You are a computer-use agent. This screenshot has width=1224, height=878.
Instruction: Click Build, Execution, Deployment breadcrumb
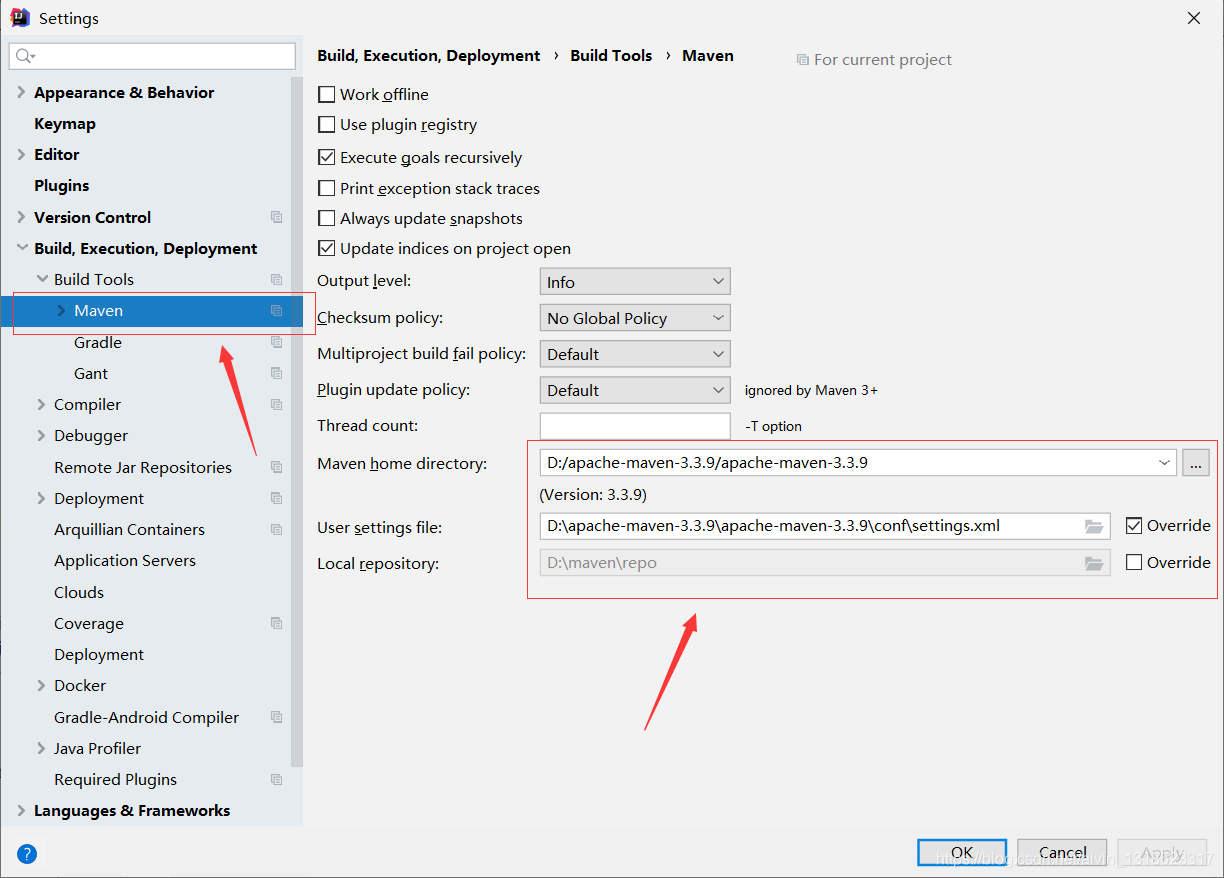pyautogui.click(x=429, y=56)
